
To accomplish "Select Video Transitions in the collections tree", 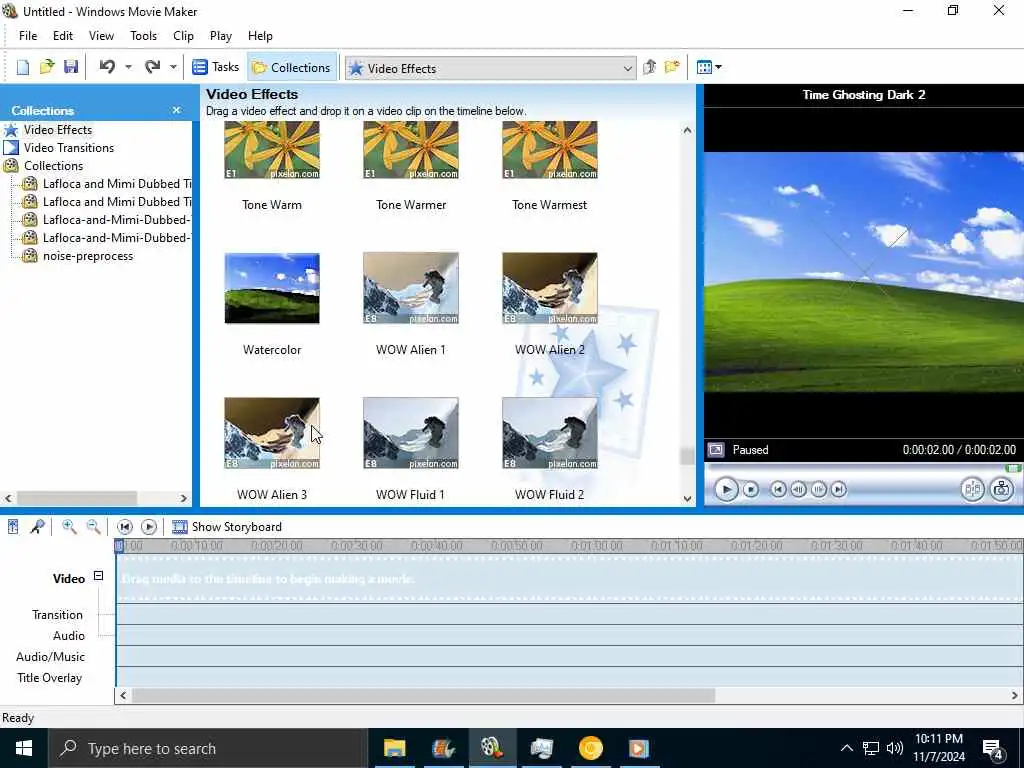I will (69, 148).
